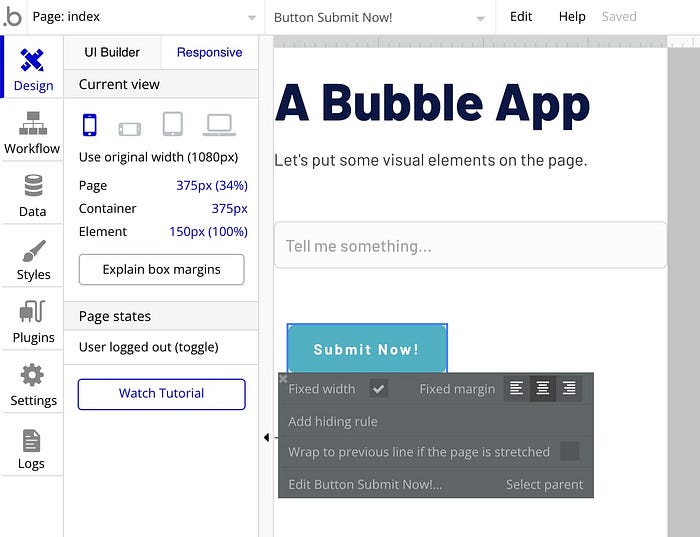
Task: Collapse the left panel with the arrow
Action: pyautogui.click(x=267, y=437)
